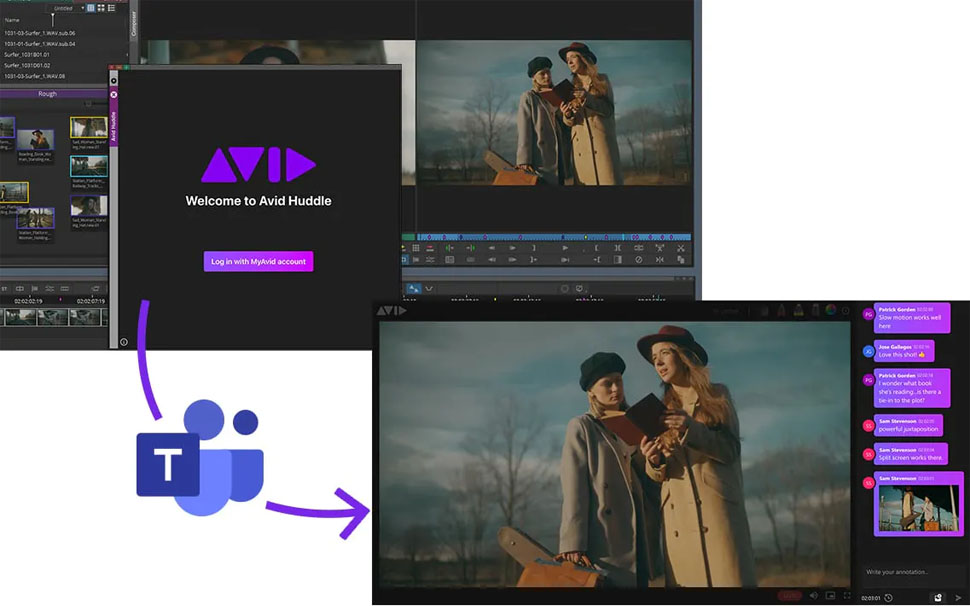The image size is (970, 606).
Task: Click step backward arrow in Composer top row
Action: [492, 248]
